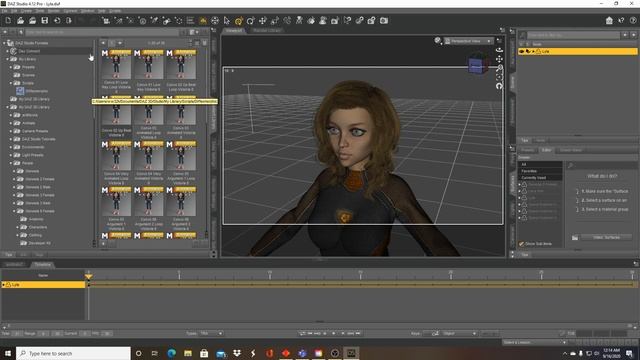Click the Open File folder icon
This screenshot has height=360, width=640.
(x=20, y=20)
